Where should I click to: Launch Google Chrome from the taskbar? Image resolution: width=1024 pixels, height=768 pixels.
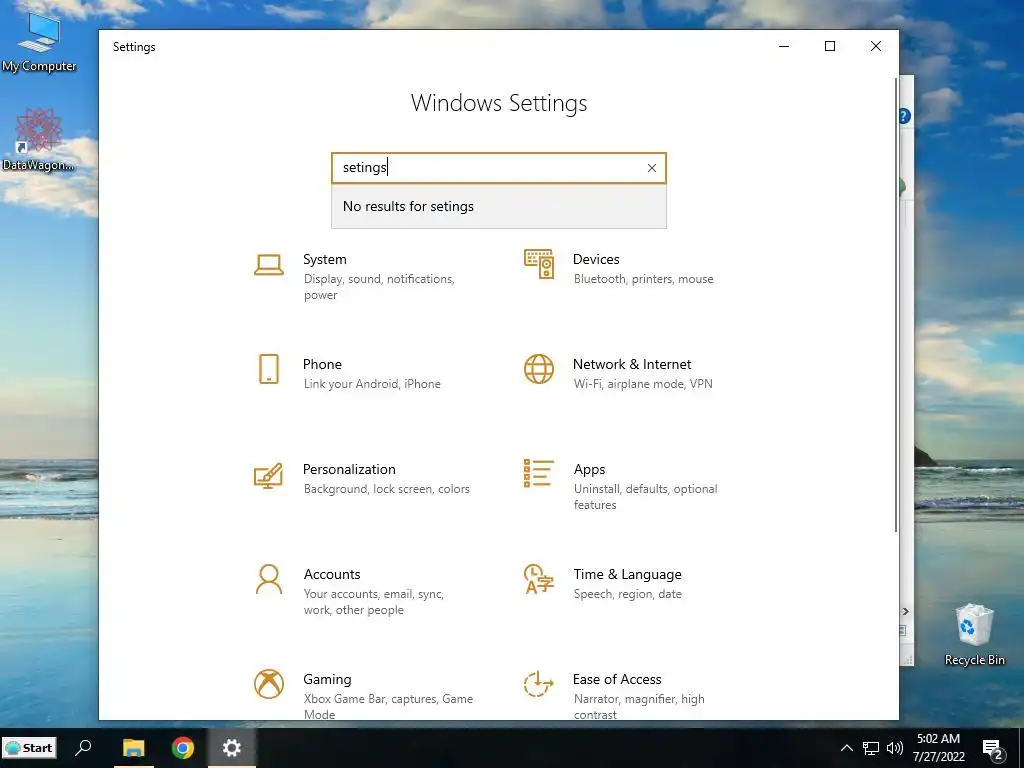(183, 747)
